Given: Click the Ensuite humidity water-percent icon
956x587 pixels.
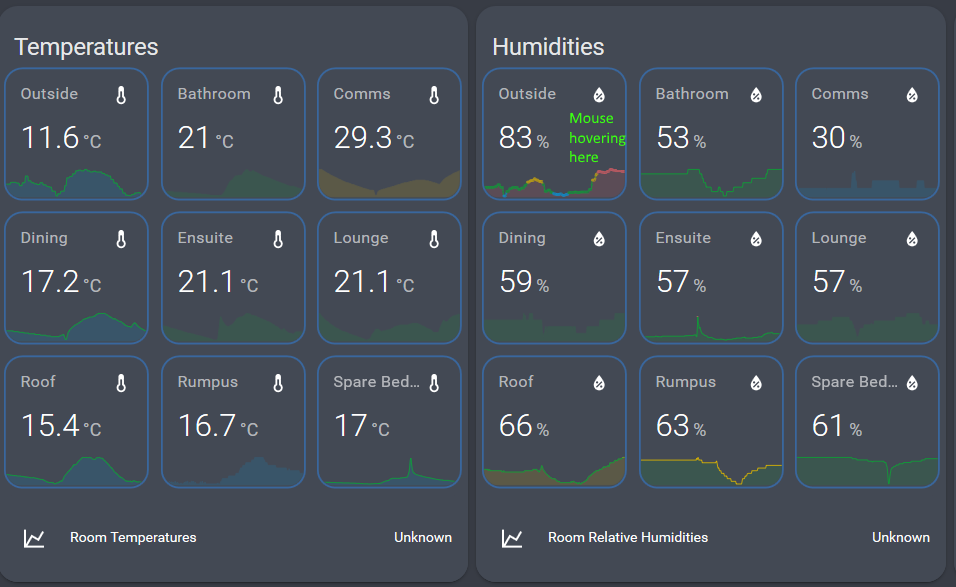Looking at the screenshot, I should click(x=756, y=238).
